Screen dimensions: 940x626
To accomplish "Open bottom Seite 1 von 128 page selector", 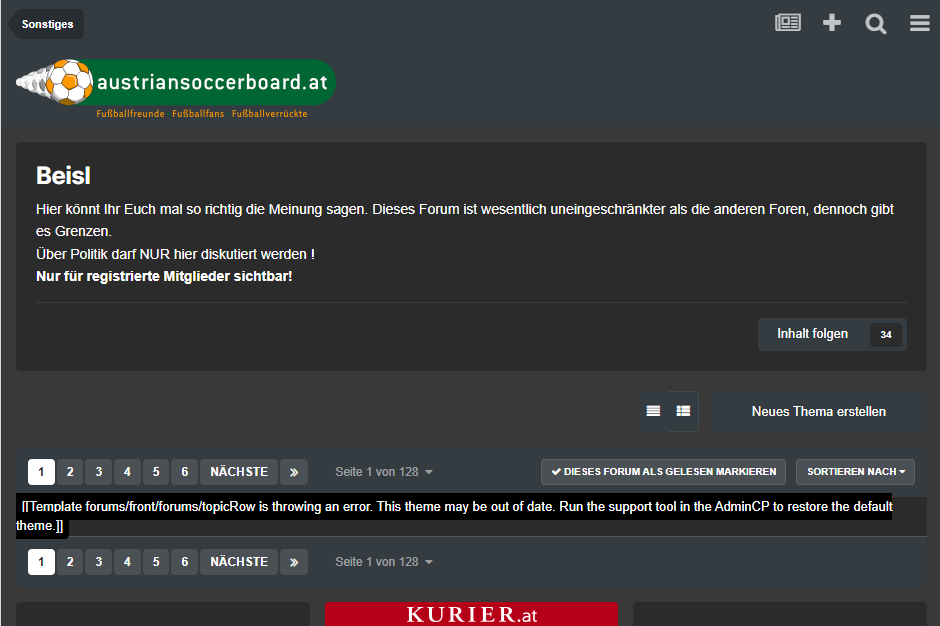I will tap(384, 562).
